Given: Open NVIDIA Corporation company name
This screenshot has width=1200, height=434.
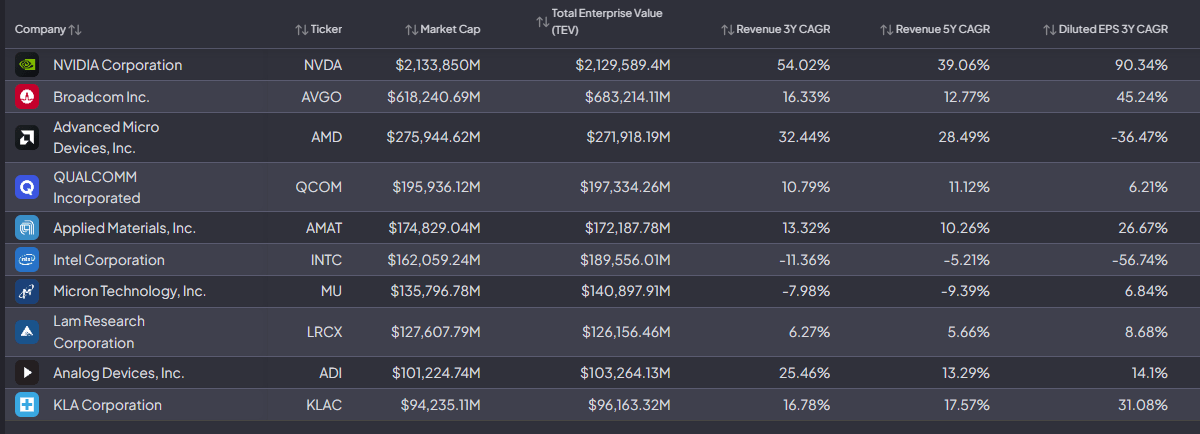Looking at the screenshot, I should pyautogui.click(x=118, y=65).
